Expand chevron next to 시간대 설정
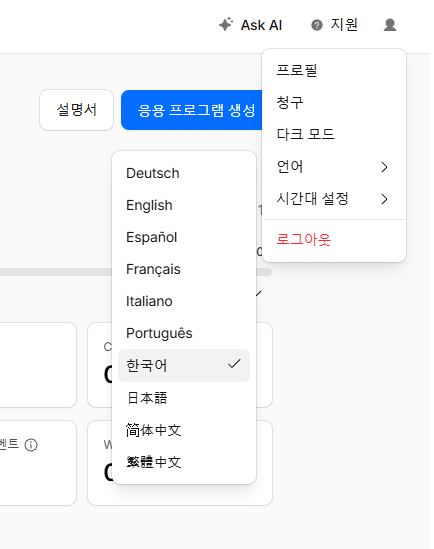This screenshot has height=549, width=434. 384,199
